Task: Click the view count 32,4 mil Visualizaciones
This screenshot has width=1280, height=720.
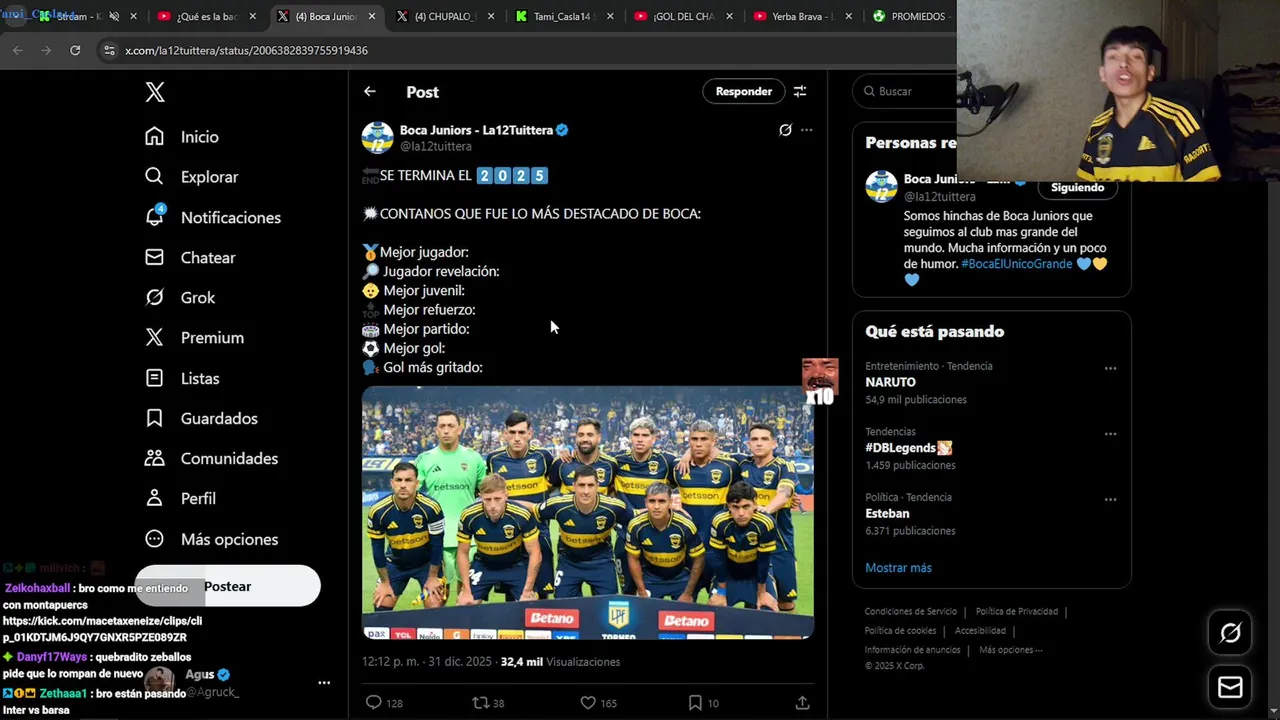Action: click(x=560, y=662)
